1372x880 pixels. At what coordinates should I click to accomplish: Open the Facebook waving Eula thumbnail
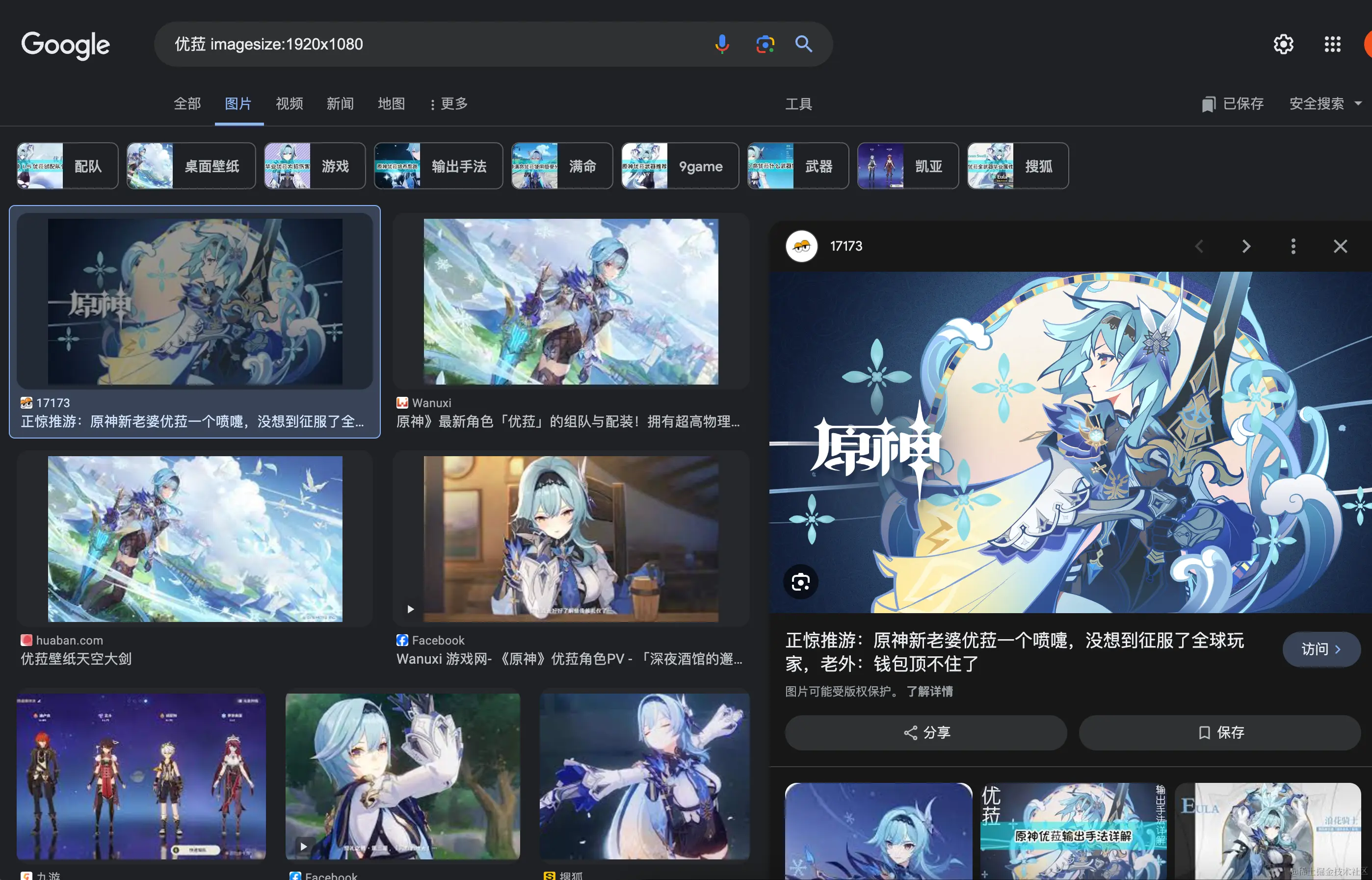pyautogui.click(x=402, y=776)
